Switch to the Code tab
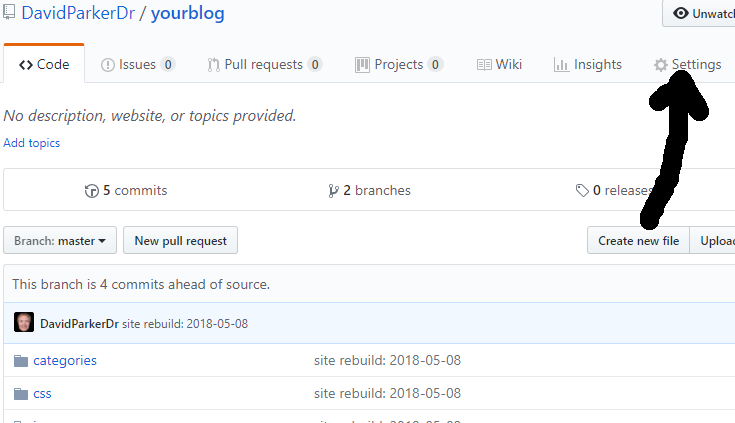This screenshot has height=423, width=735. tap(44, 64)
